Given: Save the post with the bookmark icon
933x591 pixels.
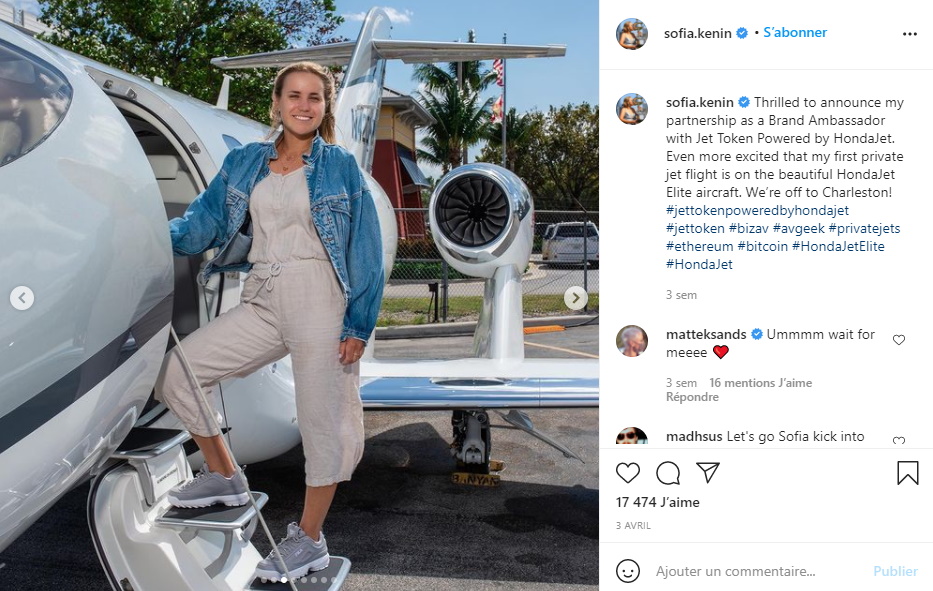Looking at the screenshot, I should pyautogui.click(x=908, y=473).
